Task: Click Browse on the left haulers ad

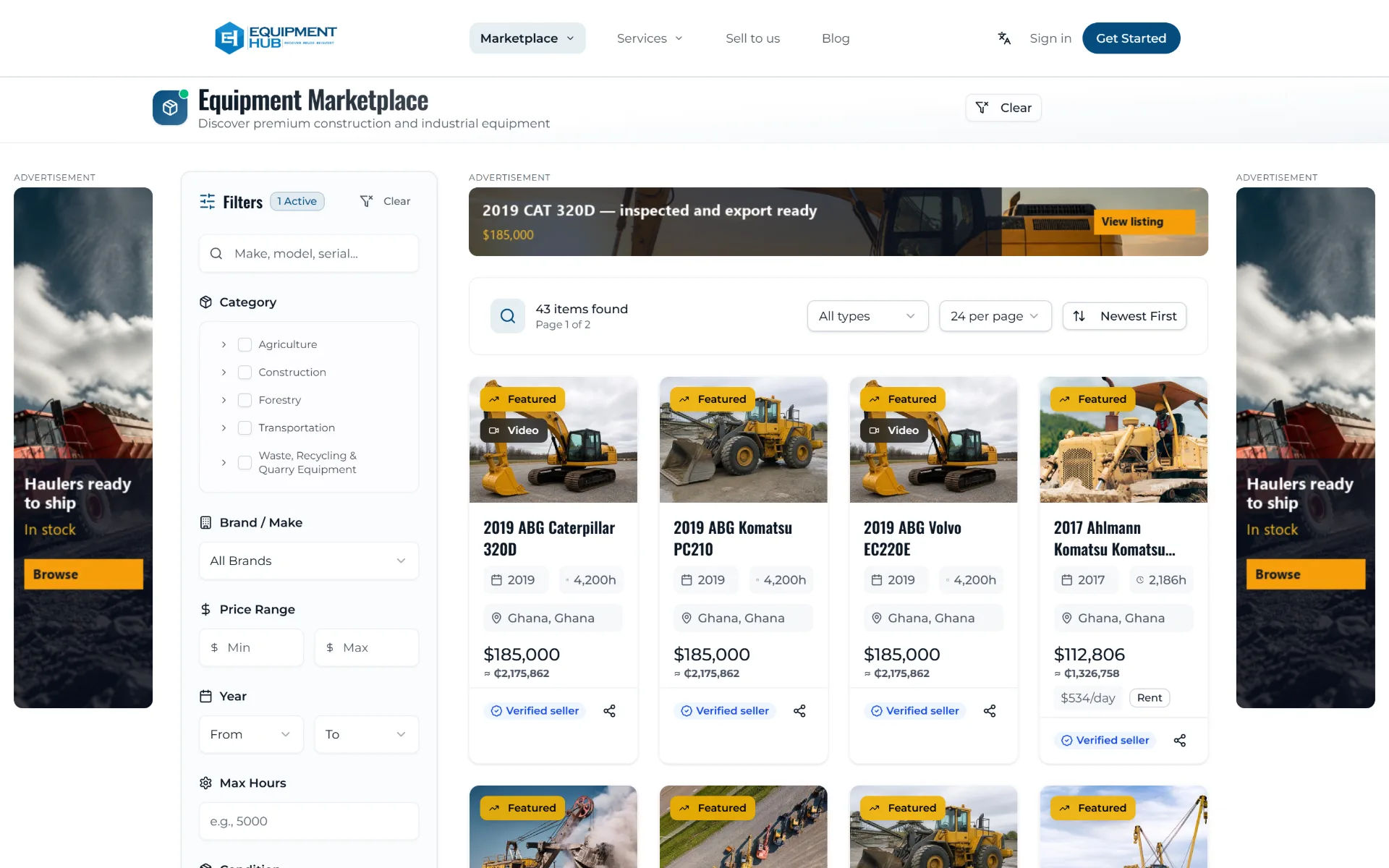Action: (x=83, y=574)
